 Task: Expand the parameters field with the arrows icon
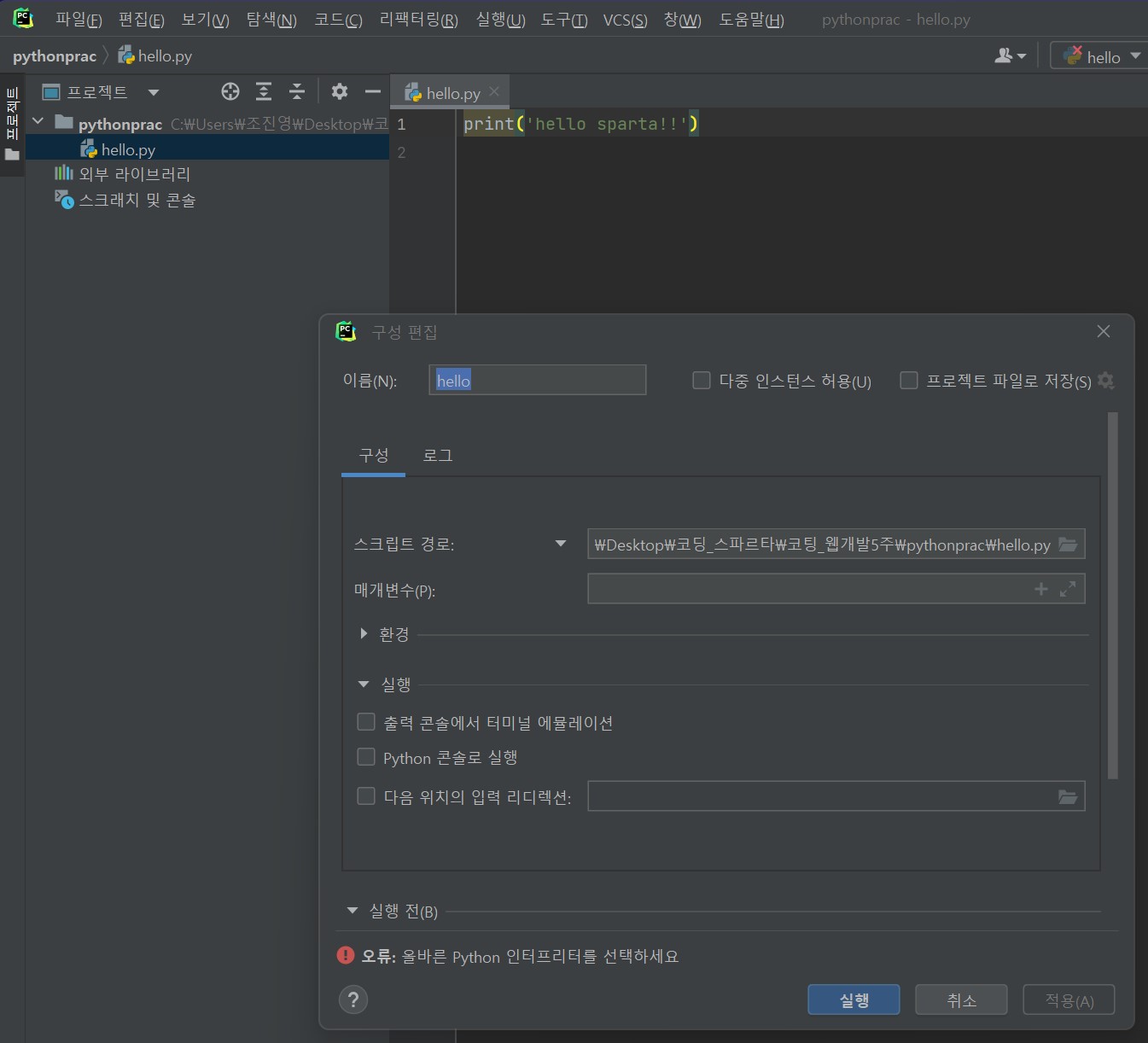(1068, 589)
